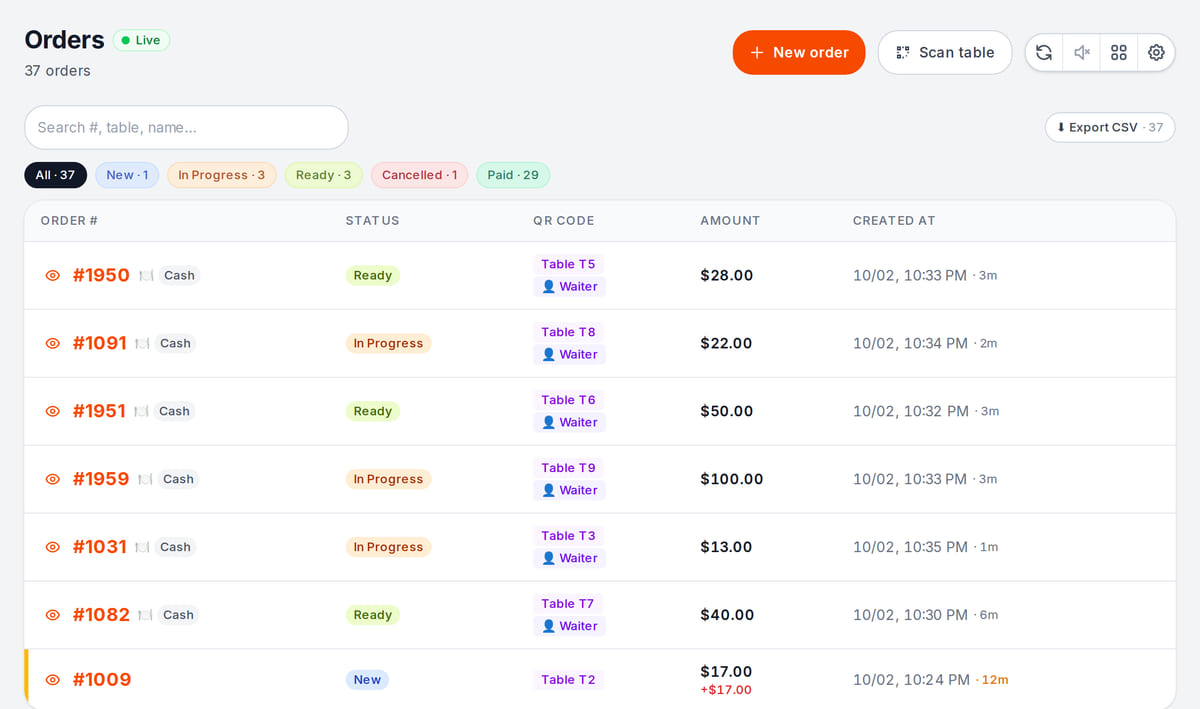Click the Live status badge
The width and height of the screenshot is (1200, 709).
[x=141, y=40]
